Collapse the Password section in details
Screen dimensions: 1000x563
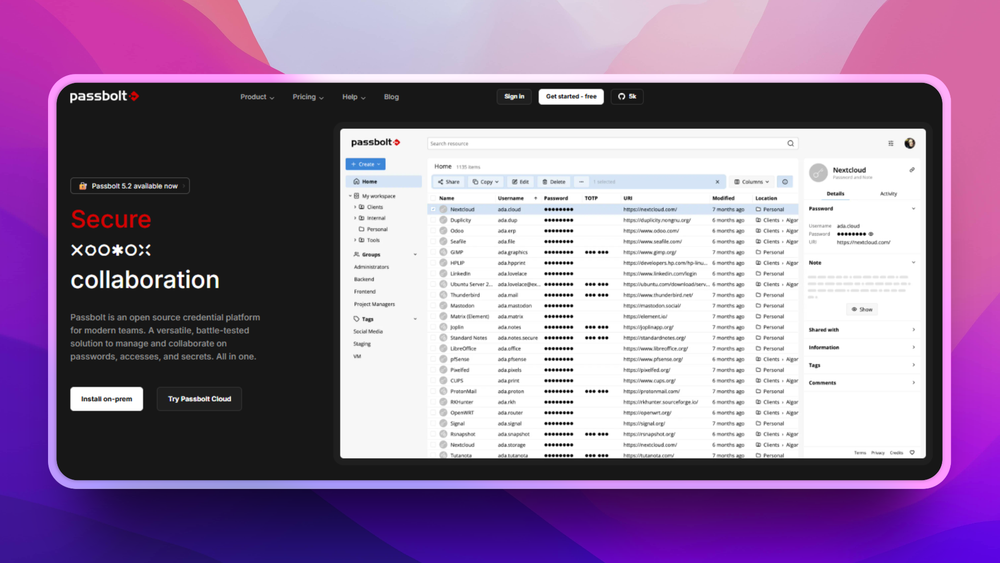tap(913, 208)
